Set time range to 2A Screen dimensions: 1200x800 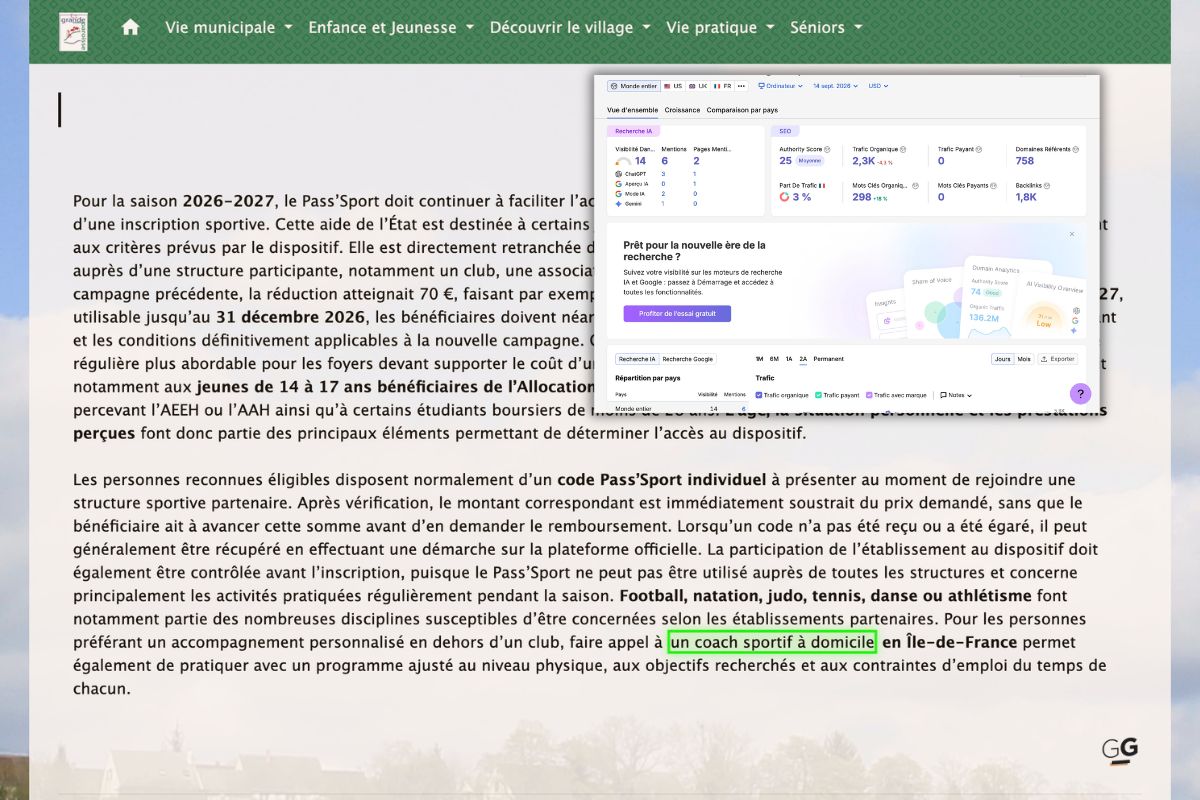(803, 359)
